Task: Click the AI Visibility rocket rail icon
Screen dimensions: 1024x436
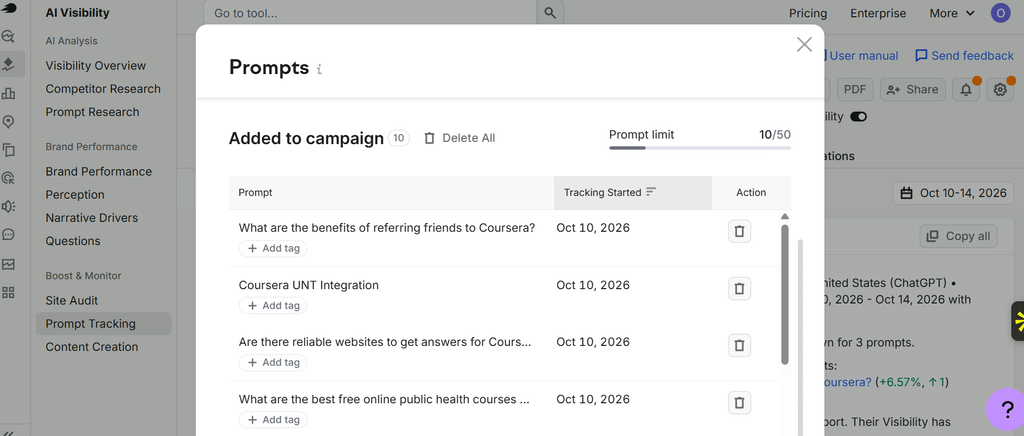Action: 8,64
